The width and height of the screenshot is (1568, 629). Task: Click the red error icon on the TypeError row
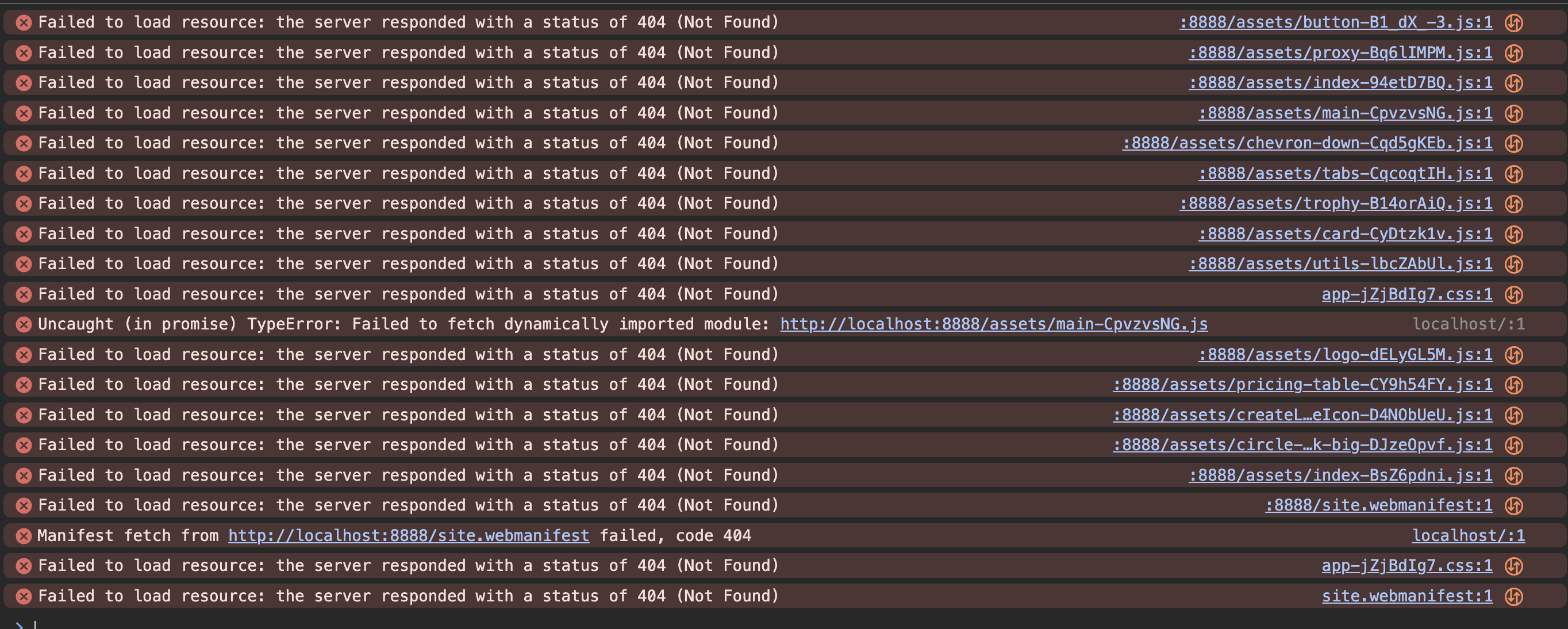(24, 324)
